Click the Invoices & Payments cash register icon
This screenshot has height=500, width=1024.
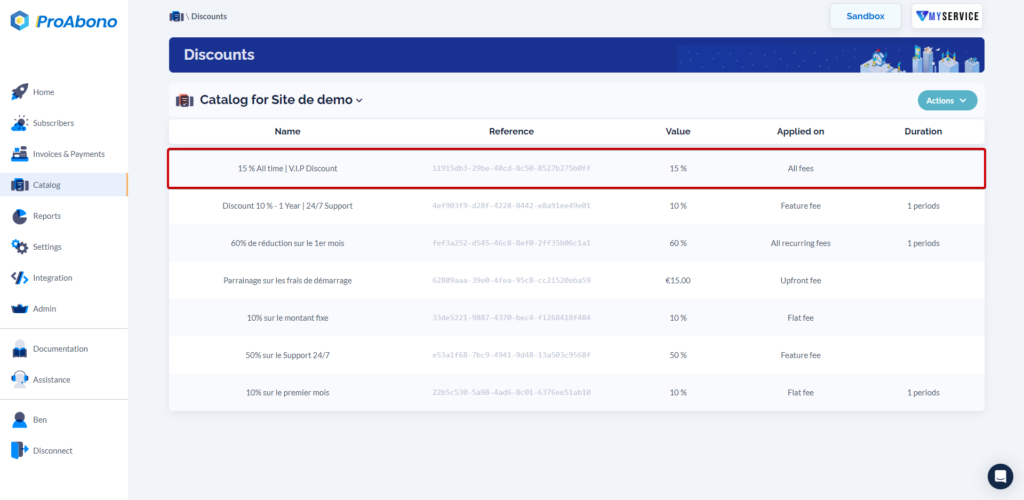20,154
